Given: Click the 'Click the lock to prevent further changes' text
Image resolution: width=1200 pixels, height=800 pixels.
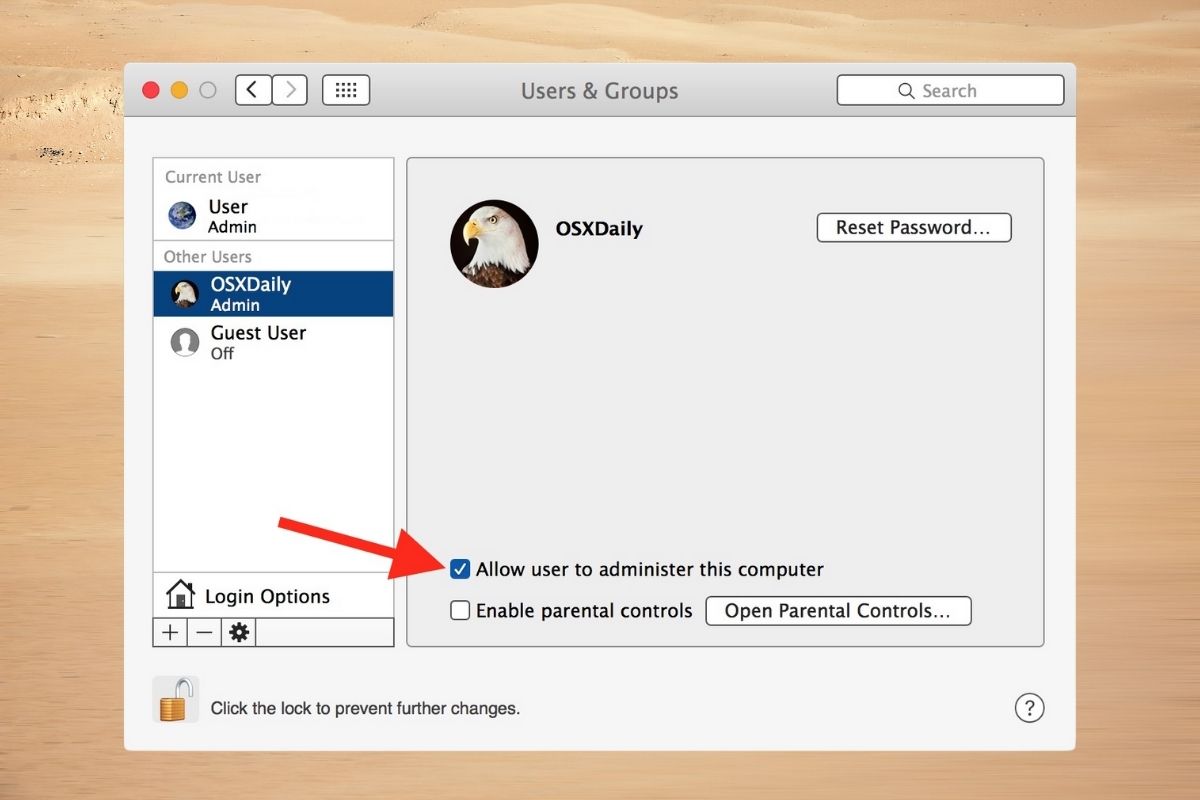Looking at the screenshot, I should pos(365,708).
